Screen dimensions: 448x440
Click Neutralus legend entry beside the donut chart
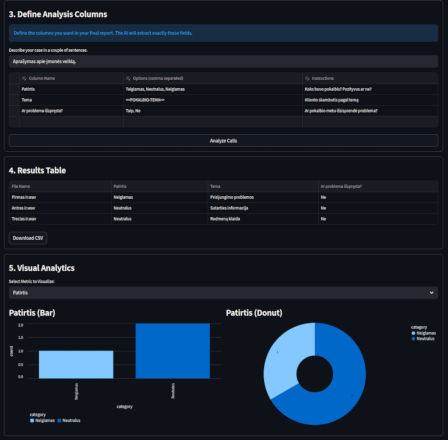click(x=423, y=339)
